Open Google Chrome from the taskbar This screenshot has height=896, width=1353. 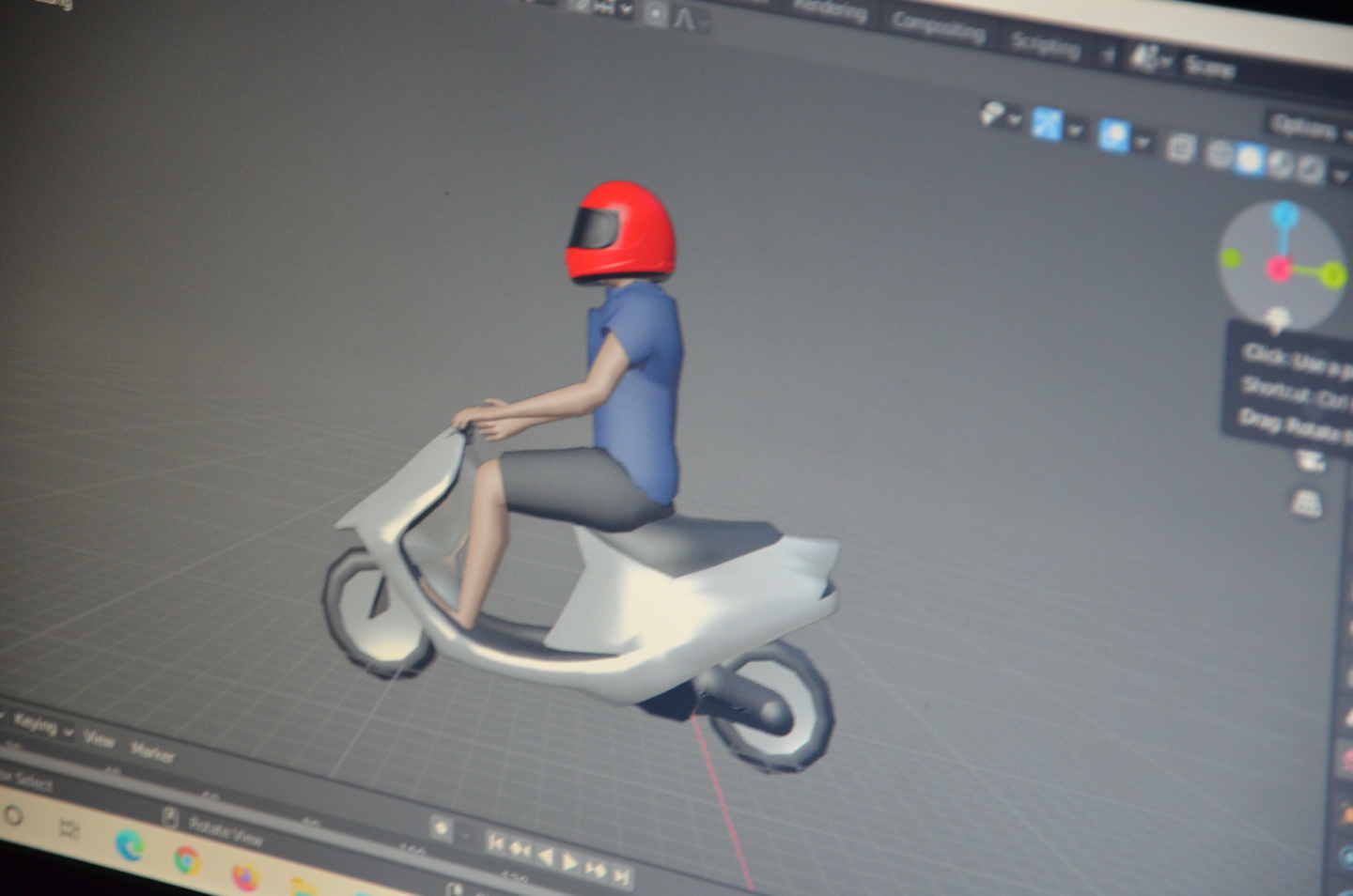point(187,859)
